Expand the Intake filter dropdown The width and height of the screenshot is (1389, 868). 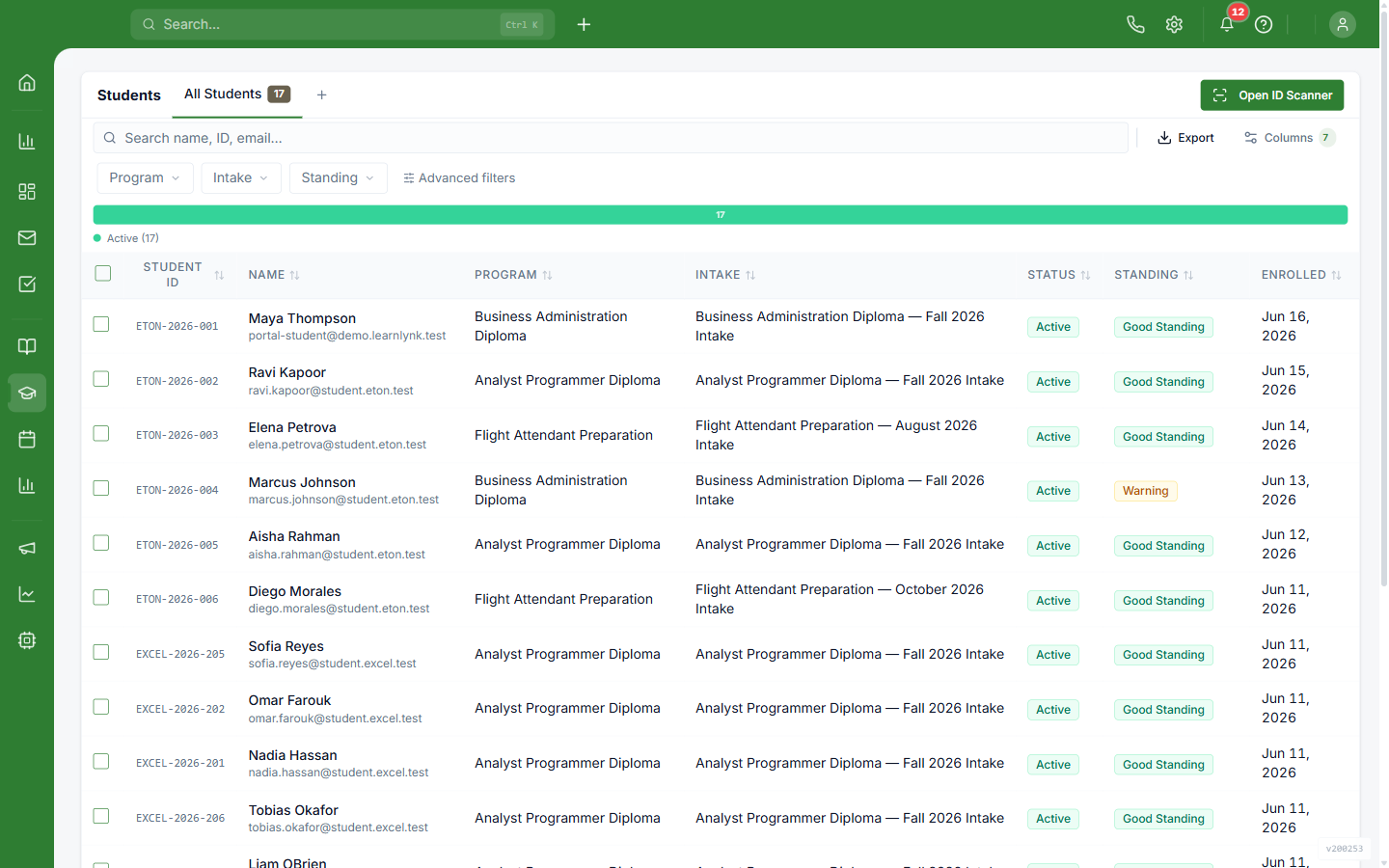tap(241, 177)
